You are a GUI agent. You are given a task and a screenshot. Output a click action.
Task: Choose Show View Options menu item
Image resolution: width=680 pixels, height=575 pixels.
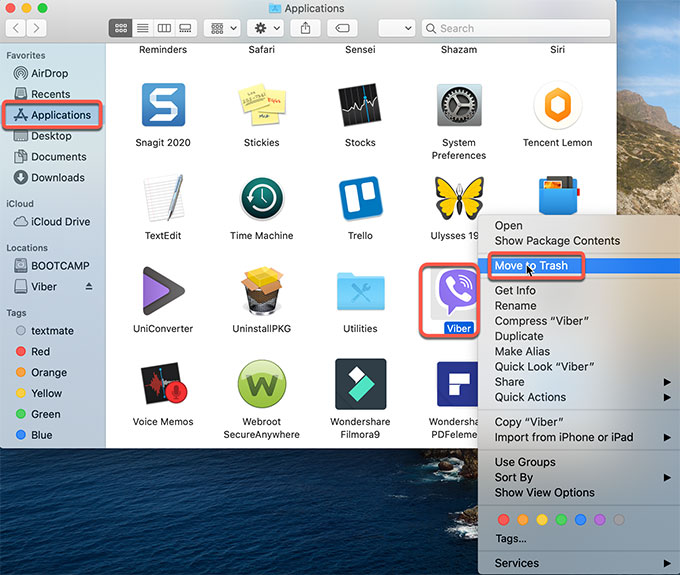pos(579,493)
